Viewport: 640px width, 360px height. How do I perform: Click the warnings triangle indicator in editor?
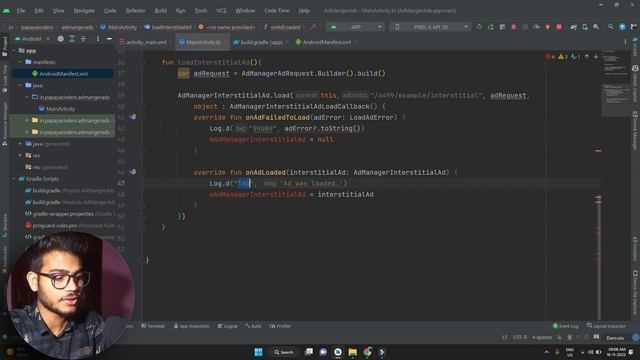[x=562, y=56]
